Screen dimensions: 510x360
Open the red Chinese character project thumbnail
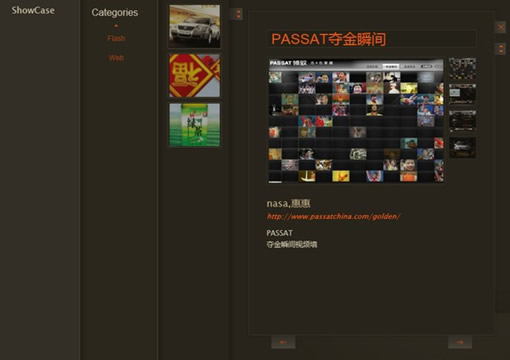pos(195,76)
